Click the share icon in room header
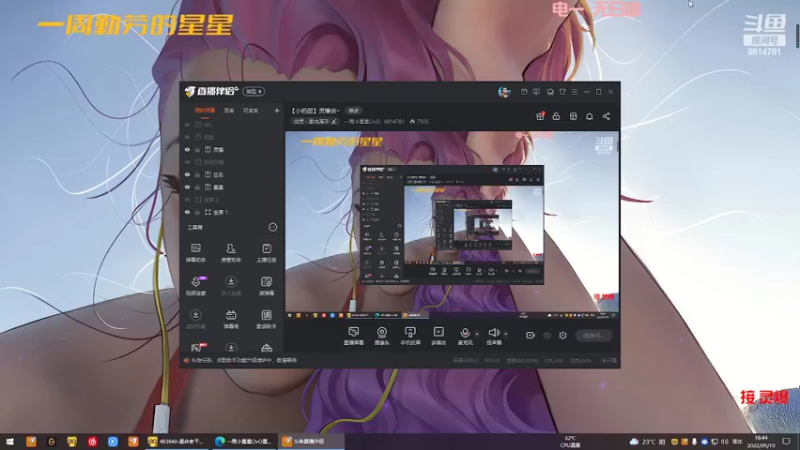 (x=606, y=116)
